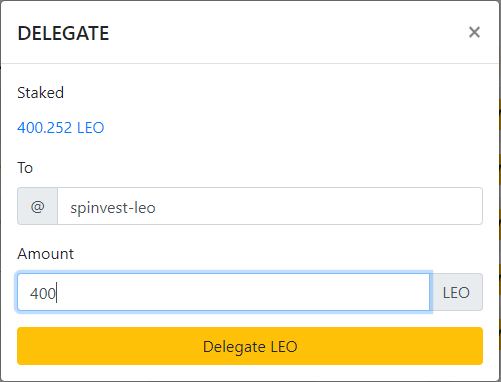Click the Staked label text
The height and width of the screenshot is (382, 501).
click(40, 93)
